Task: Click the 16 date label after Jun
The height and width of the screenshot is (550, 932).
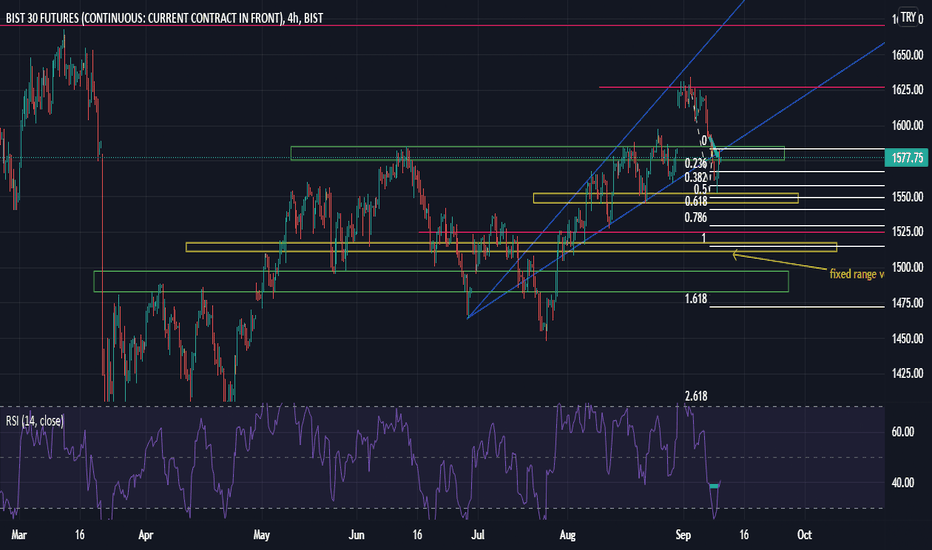Action: [417, 535]
